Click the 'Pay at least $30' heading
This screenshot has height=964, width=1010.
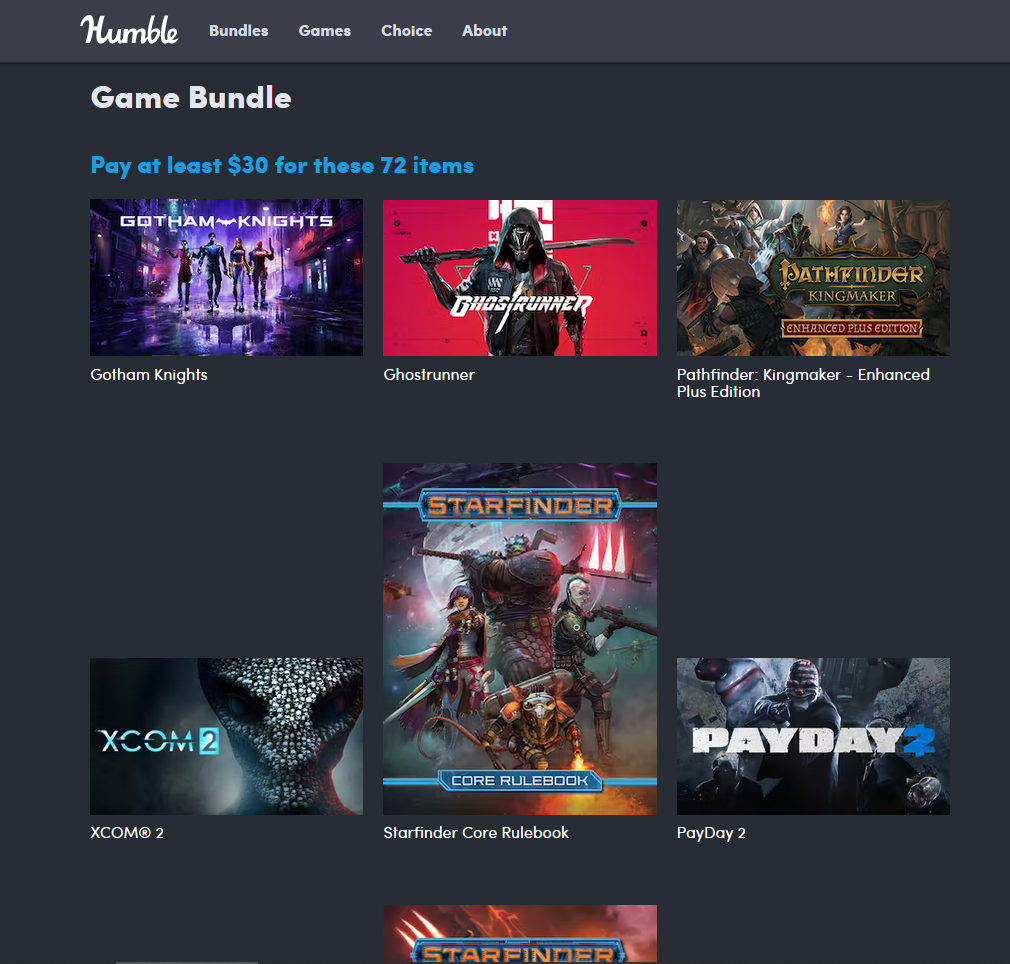click(282, 165)
